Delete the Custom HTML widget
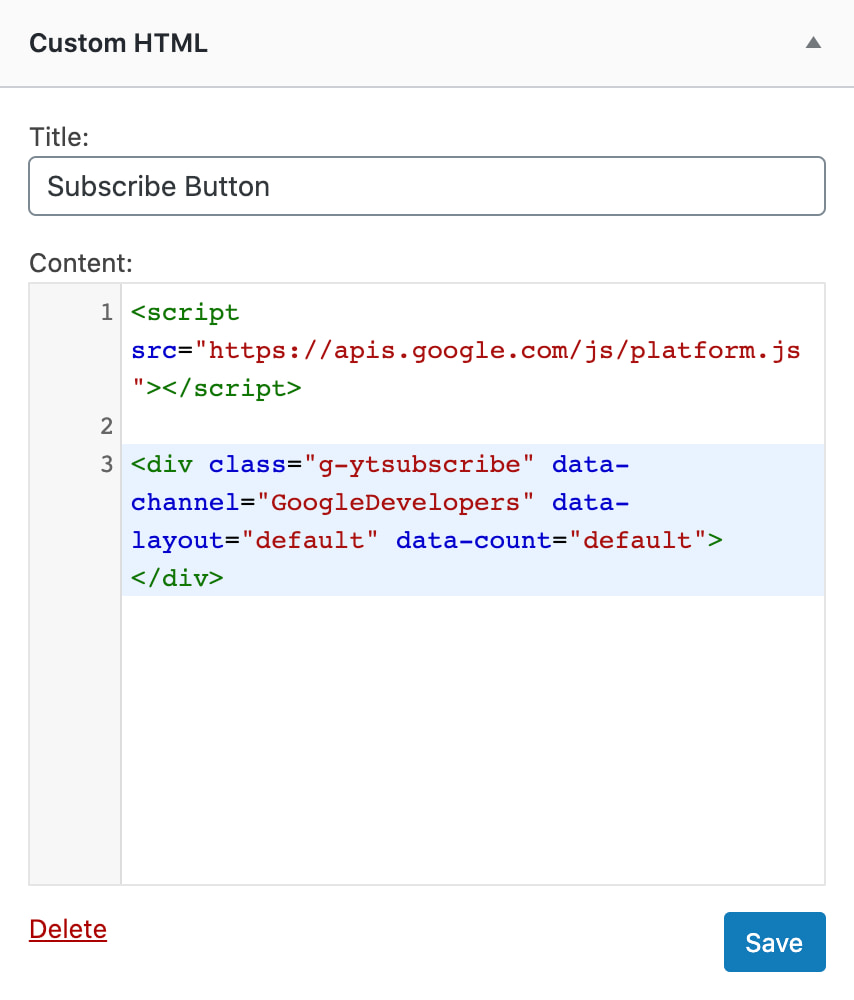 tap(68, 929)
